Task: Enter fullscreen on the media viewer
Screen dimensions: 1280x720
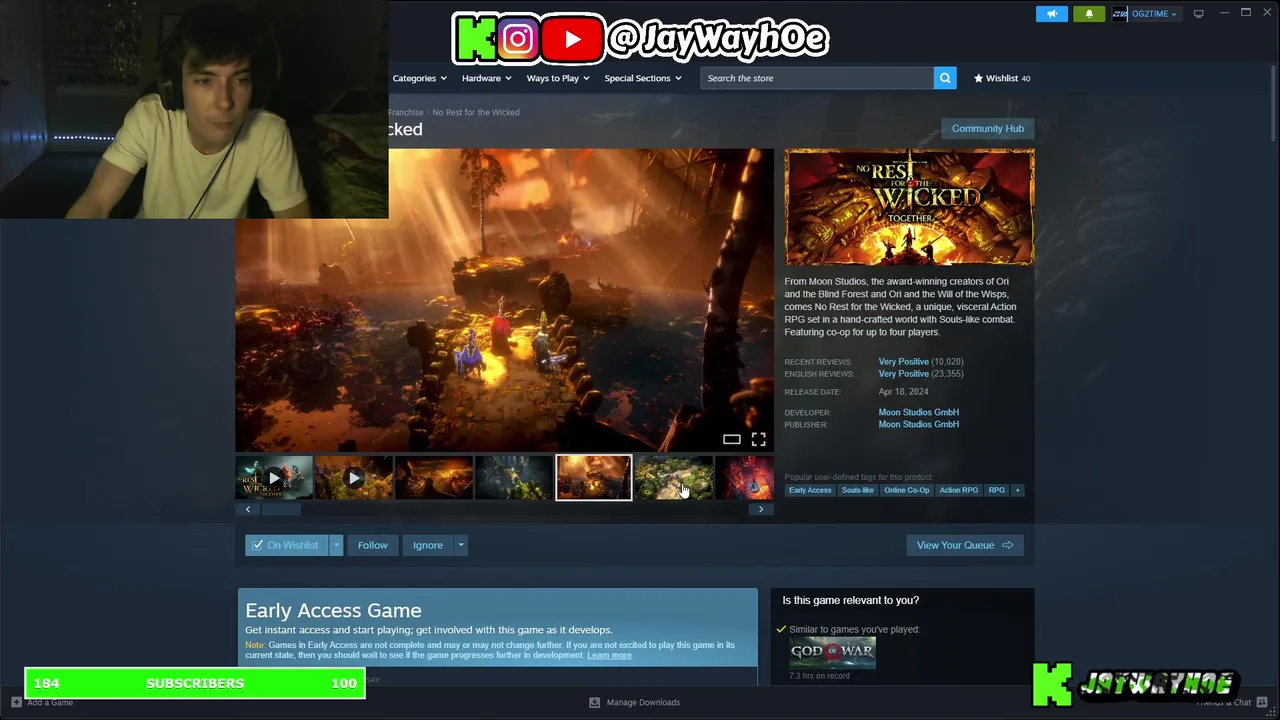Action: pos(759,439)
